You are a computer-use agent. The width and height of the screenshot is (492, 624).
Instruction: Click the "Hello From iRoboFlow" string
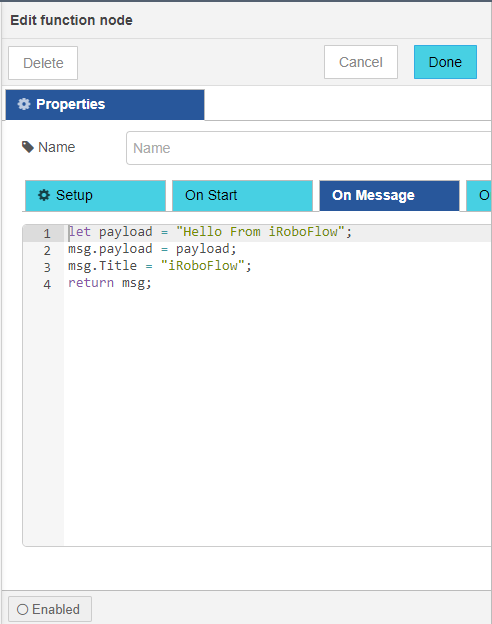point(260,232)
